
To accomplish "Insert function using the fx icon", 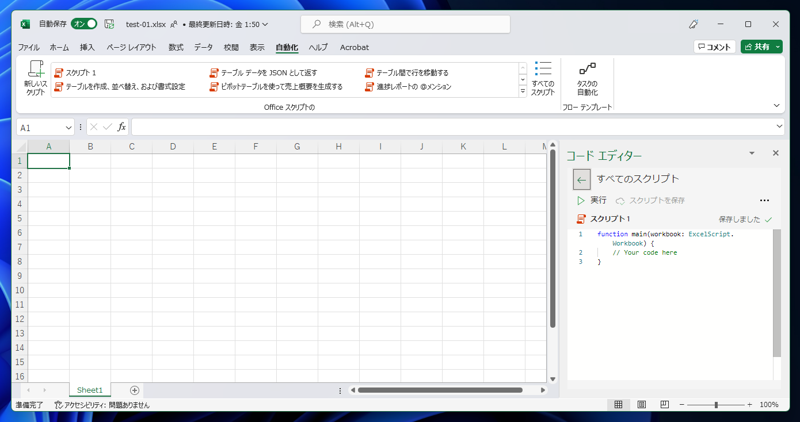I will 121,127.
